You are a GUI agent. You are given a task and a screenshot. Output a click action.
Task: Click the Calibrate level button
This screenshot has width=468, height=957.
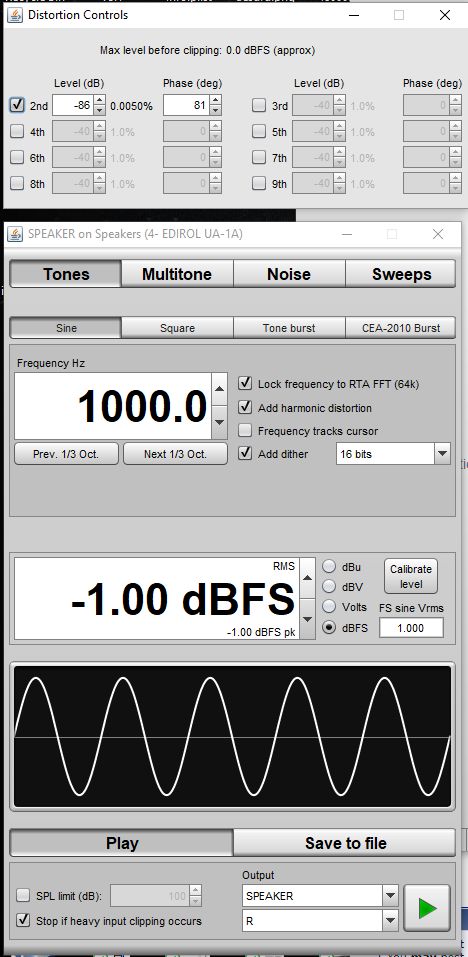pyautogui.click(x=411, y=576)
